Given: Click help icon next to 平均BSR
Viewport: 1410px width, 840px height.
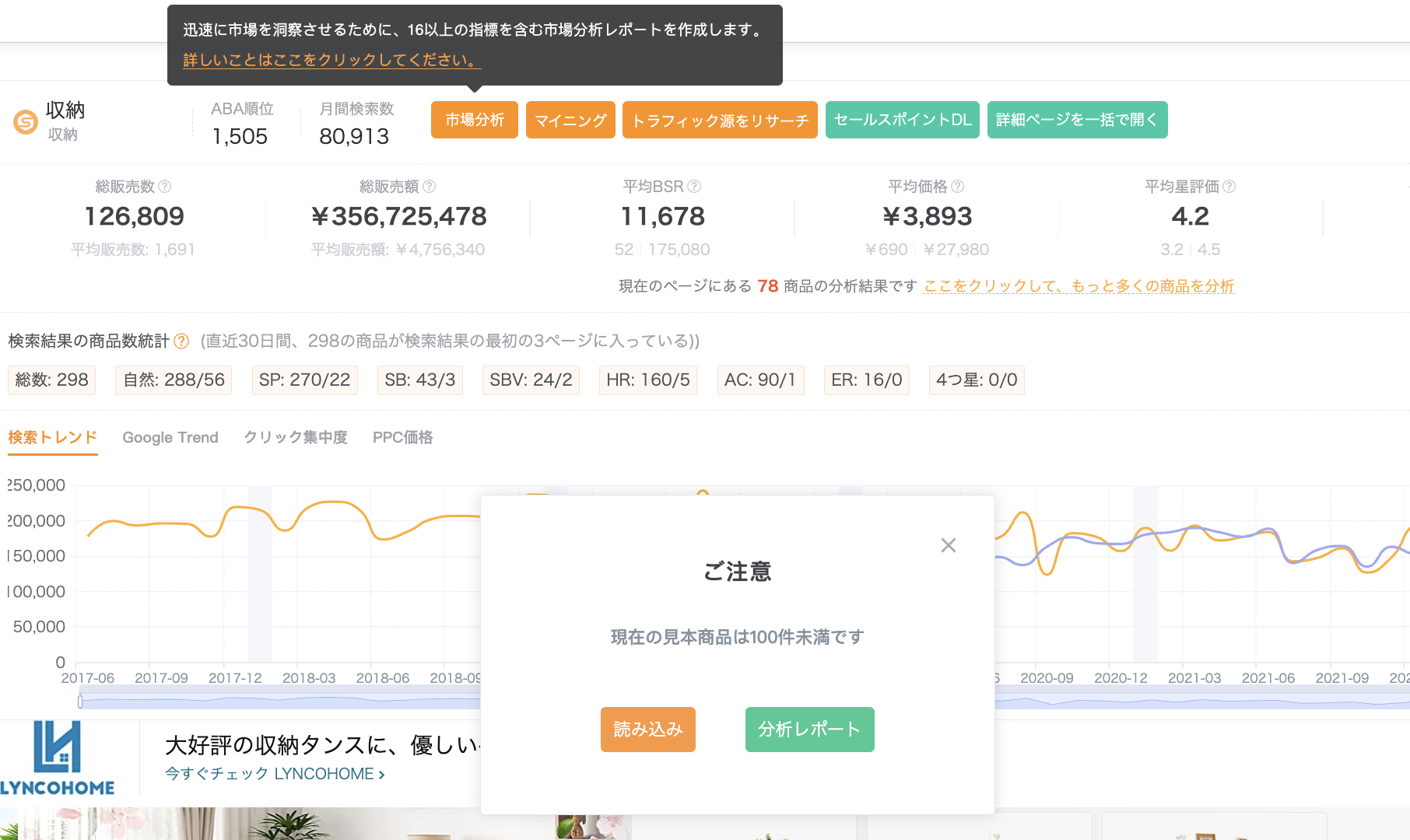Looking at the screenshot, I should click(x=695, y=187).
